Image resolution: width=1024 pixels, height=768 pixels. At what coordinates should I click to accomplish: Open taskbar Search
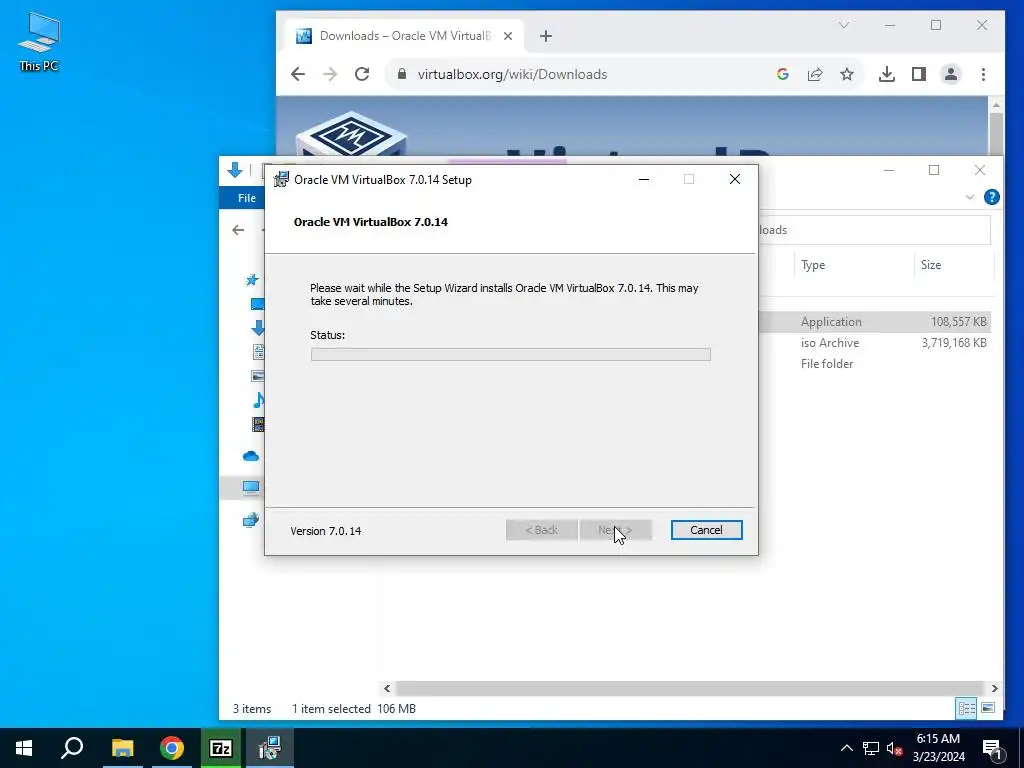tap(72, 748)
